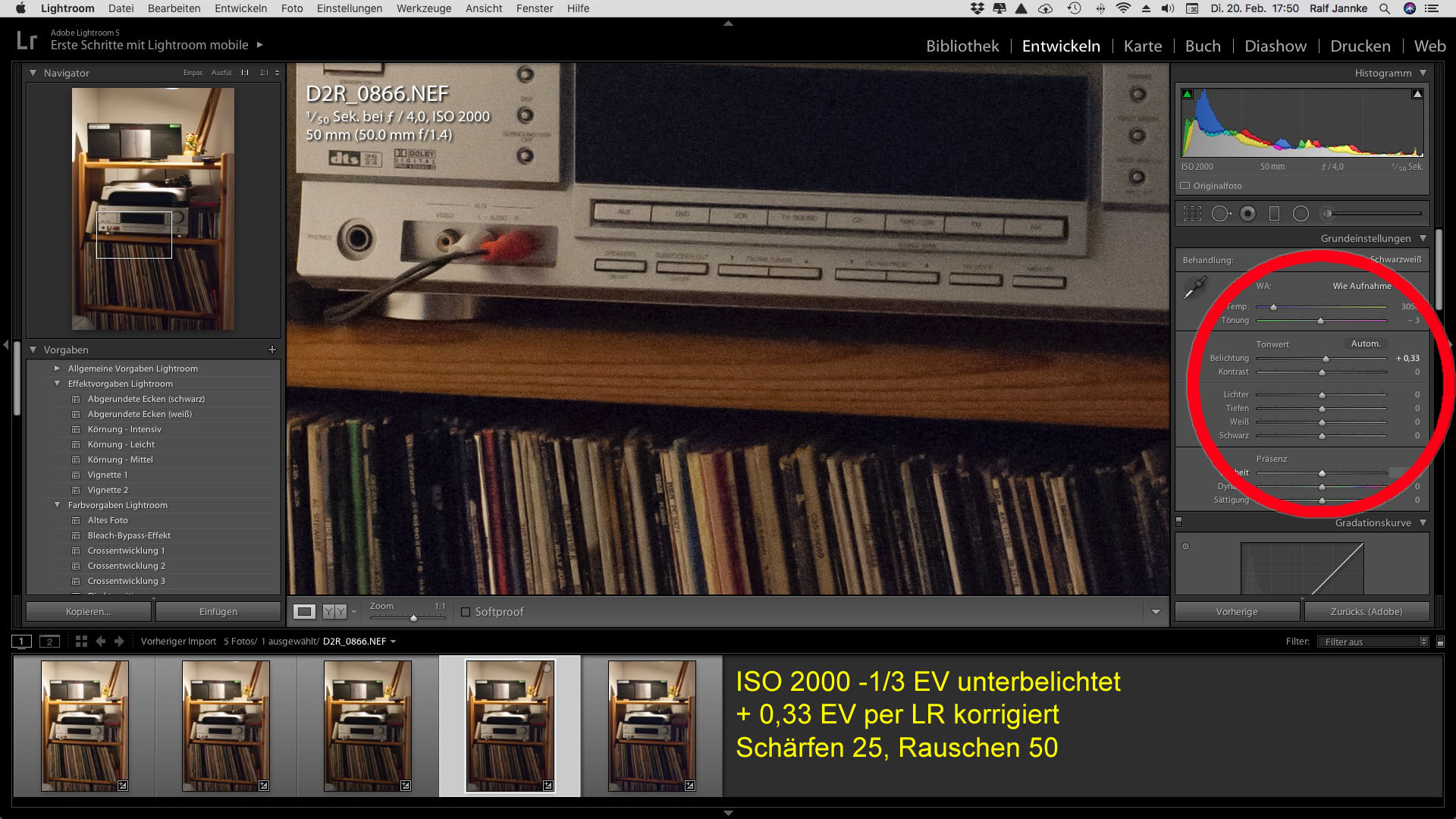1456x819 pixels.
Task: Open Notification Center list icon
Action: point(1432,8)
